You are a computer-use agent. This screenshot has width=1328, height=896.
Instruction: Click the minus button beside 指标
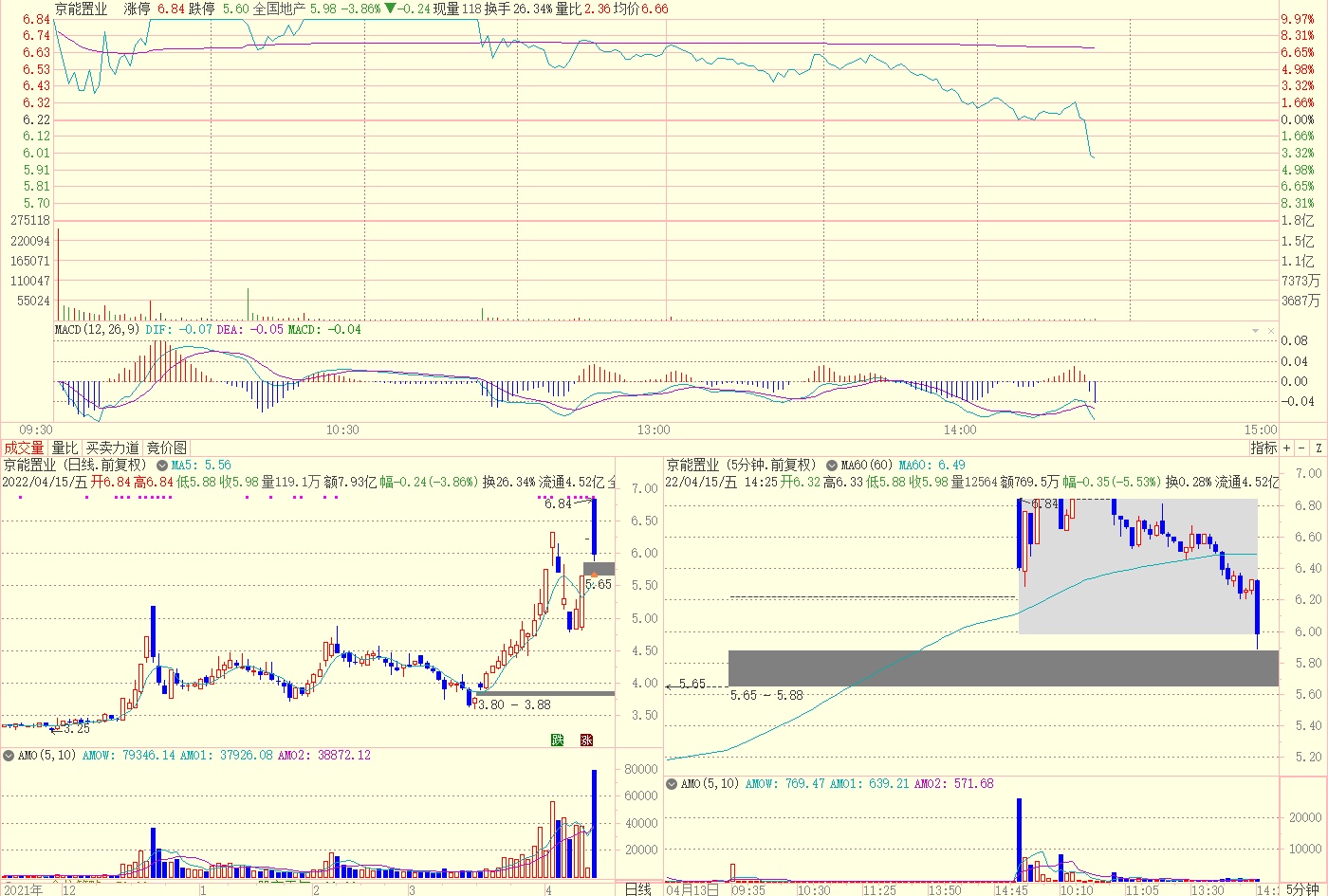1302,448
